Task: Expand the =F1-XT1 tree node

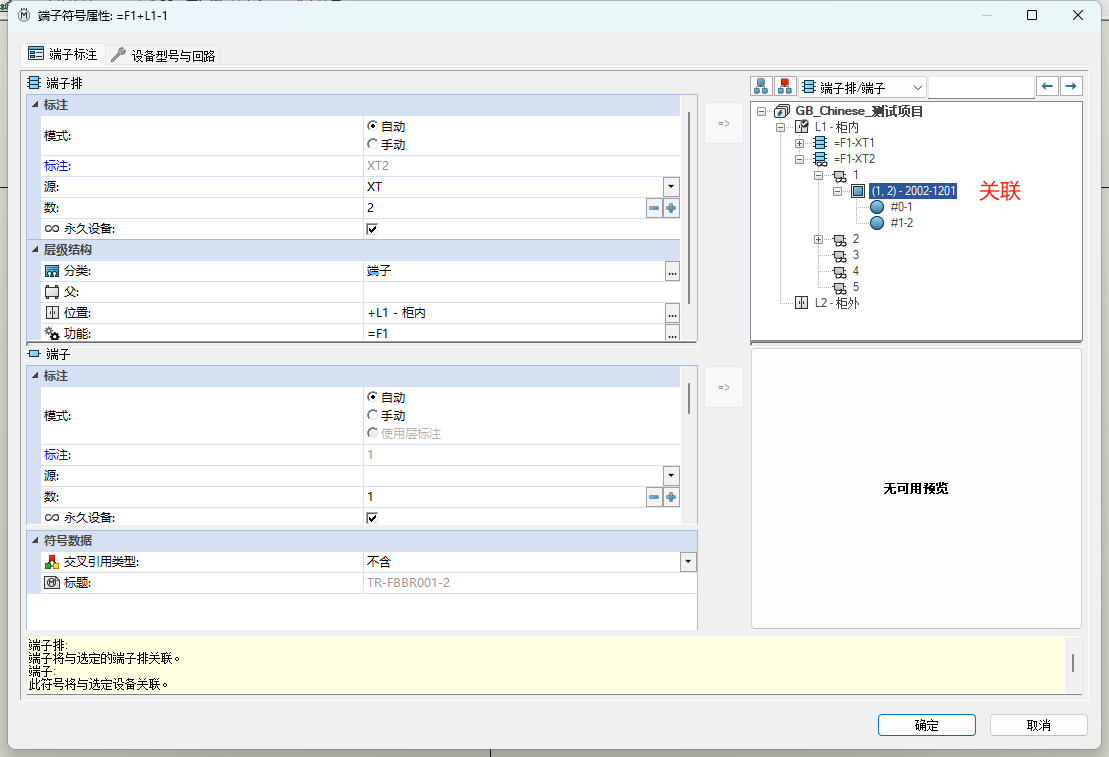Action: 798,142
